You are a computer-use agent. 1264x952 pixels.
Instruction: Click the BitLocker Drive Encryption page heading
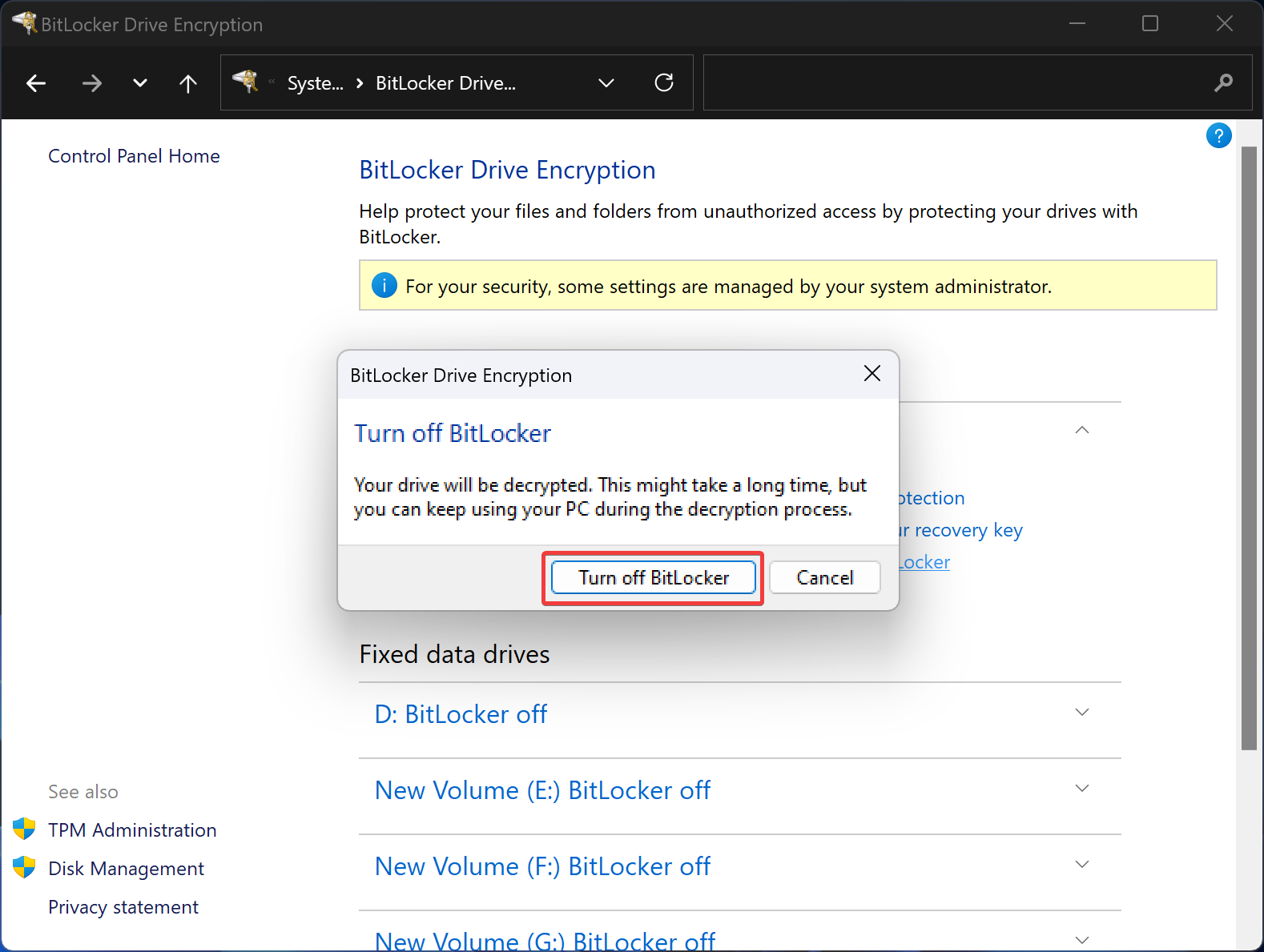[507, 170]
